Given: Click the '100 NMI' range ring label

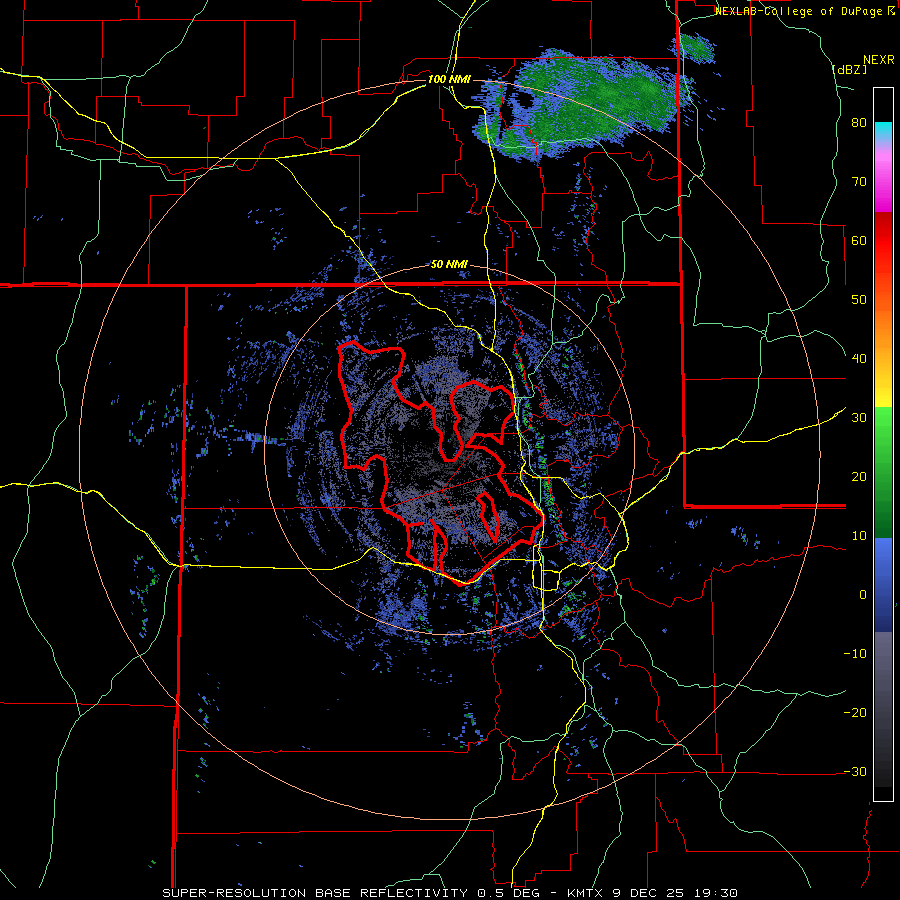Looking at the screenshot, I should [449, 79].
